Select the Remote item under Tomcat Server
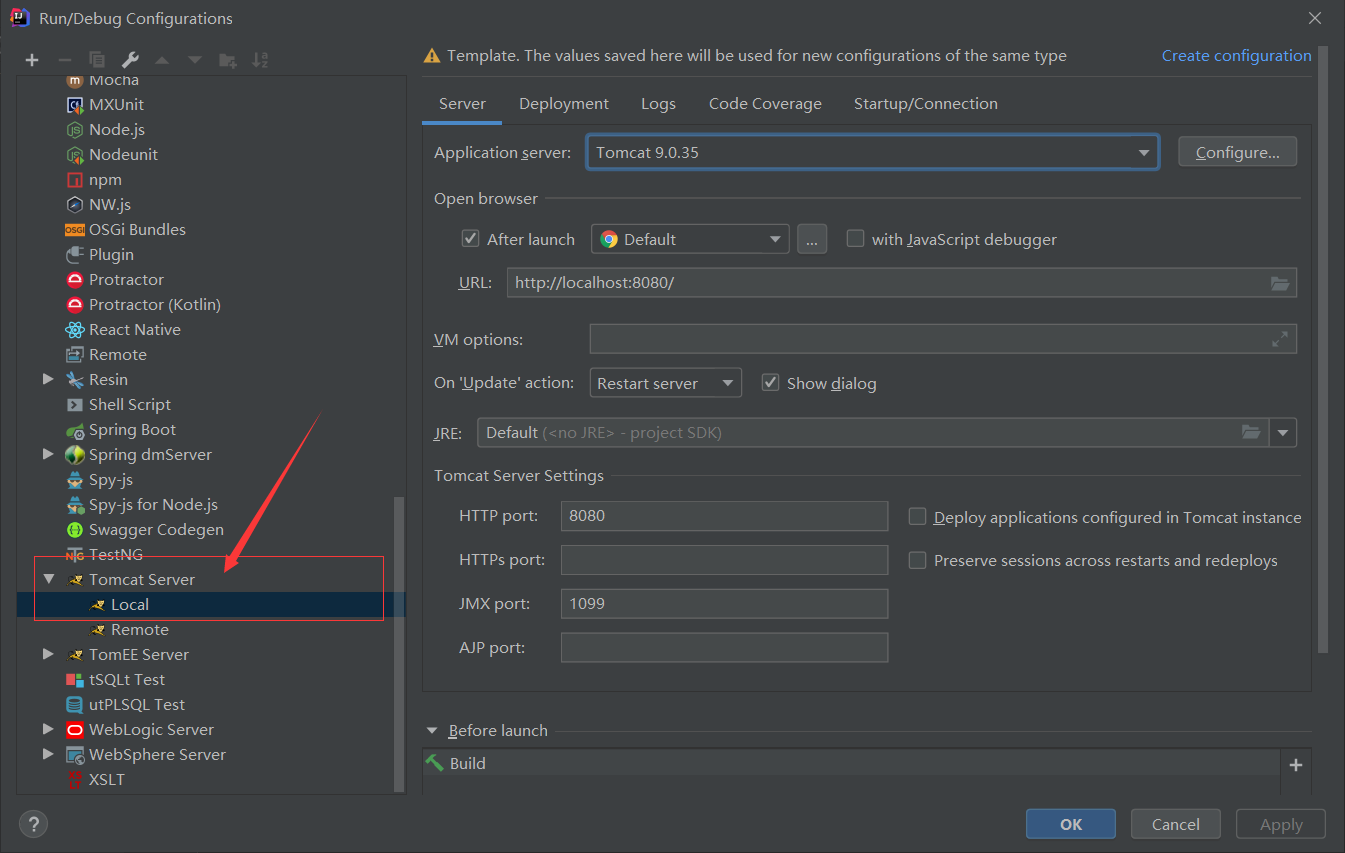 click(140, 629)
